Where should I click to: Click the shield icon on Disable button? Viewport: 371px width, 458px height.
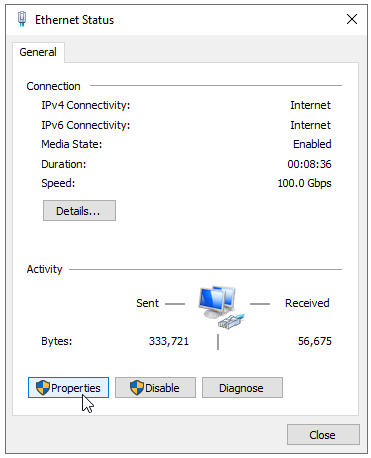137,388
